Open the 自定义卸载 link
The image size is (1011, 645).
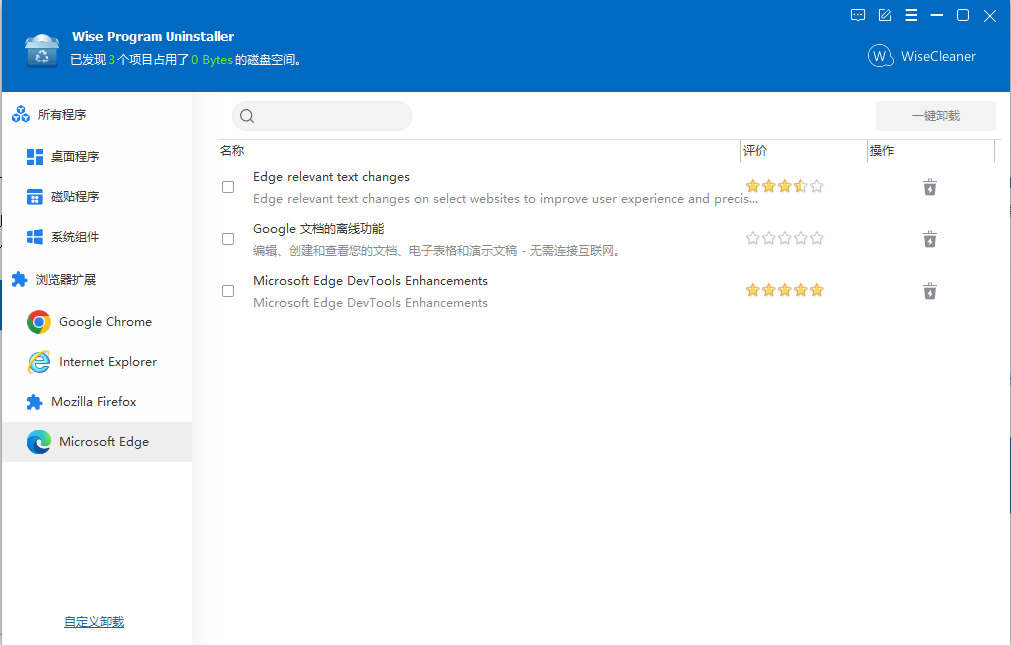click(94, 622)
